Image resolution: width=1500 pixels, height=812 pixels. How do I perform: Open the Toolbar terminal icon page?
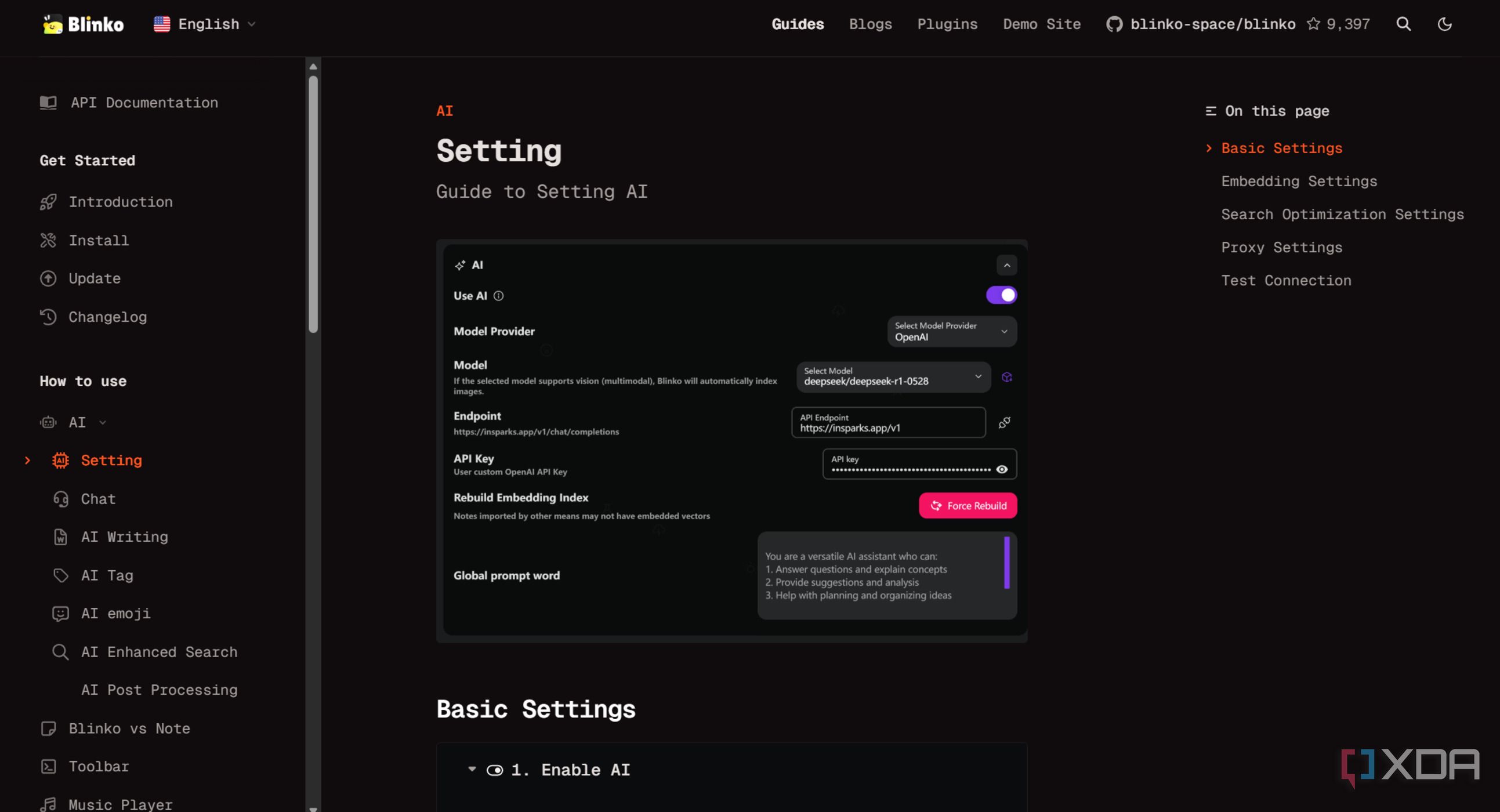click(48, 767)
